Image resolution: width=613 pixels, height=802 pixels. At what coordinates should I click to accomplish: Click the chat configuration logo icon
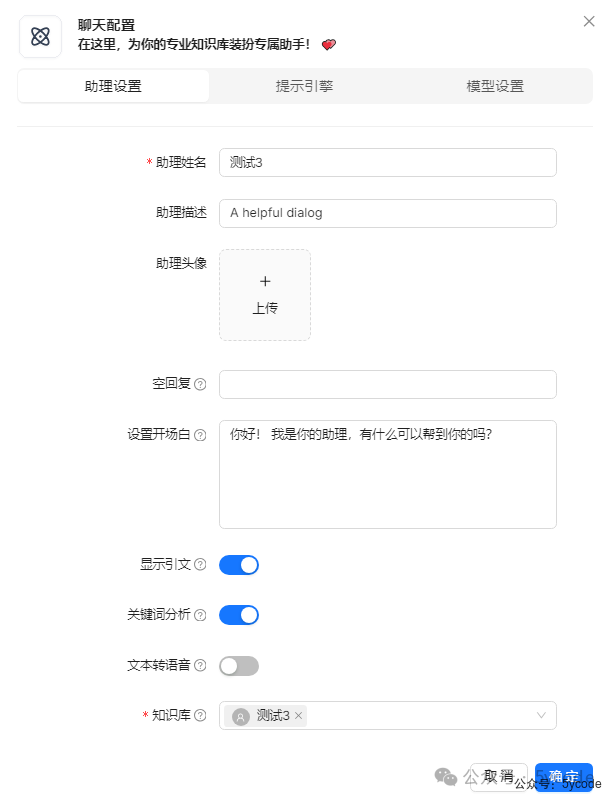tap(39, 36)
